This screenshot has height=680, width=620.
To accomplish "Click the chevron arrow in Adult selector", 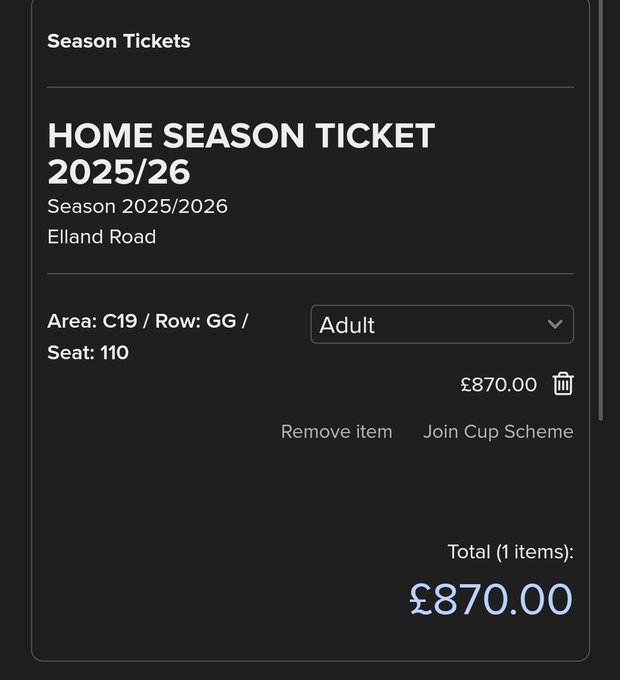I will [x=556, y=324].
